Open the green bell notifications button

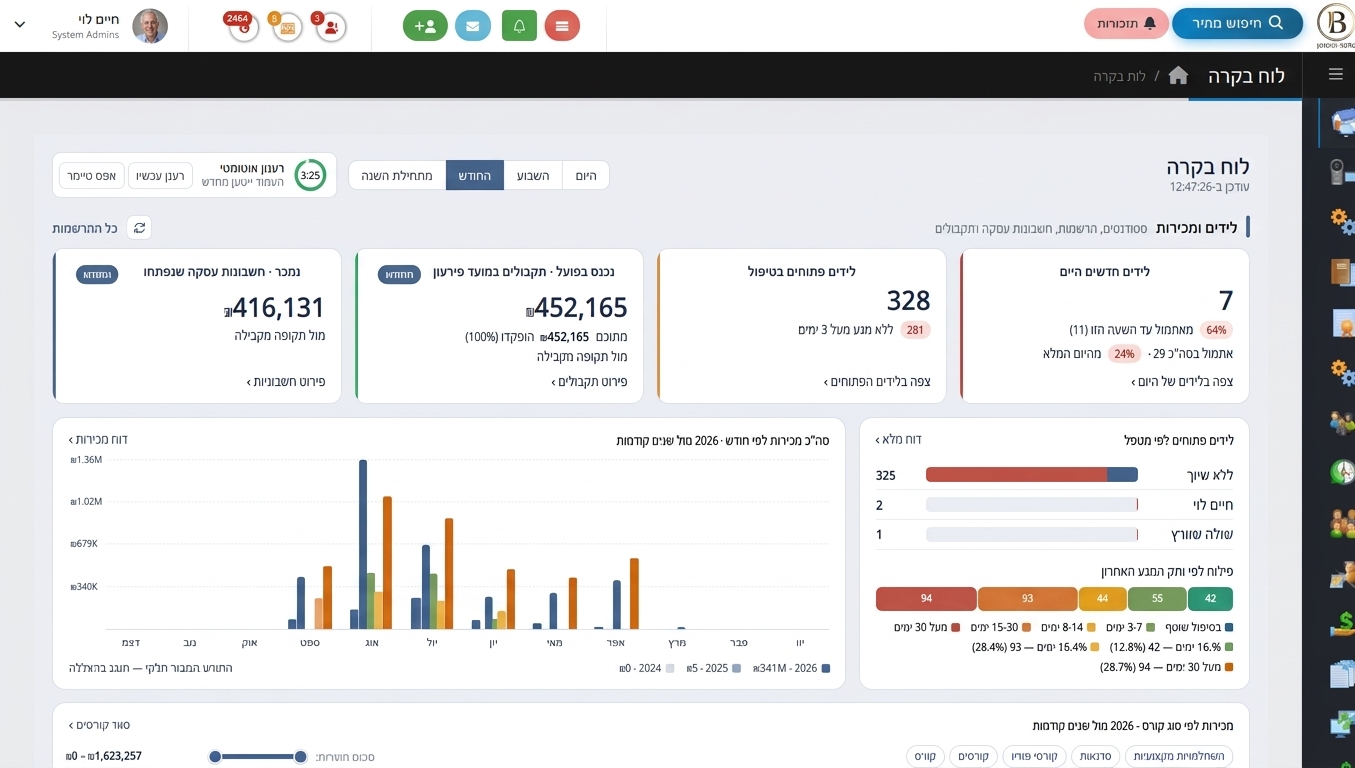click(x=519, y=25)
